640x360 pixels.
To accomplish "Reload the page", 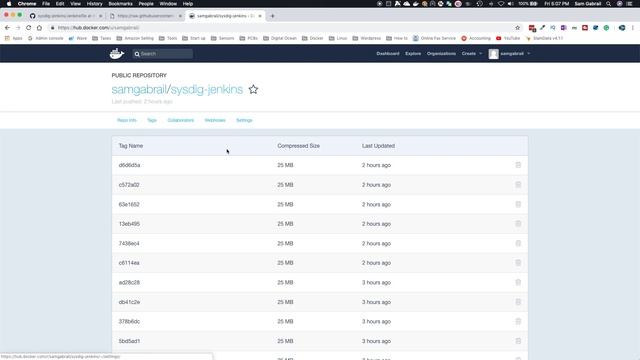I will click(x=29, y=28).
